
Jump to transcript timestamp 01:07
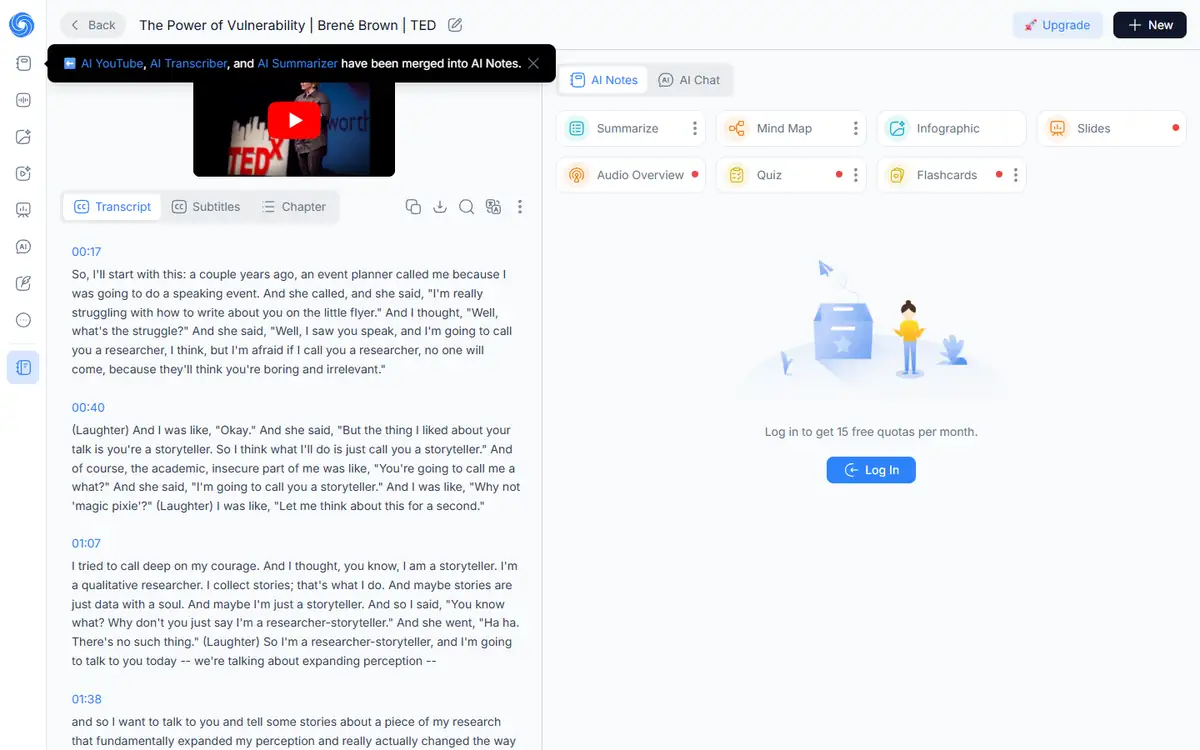[86, 543]
